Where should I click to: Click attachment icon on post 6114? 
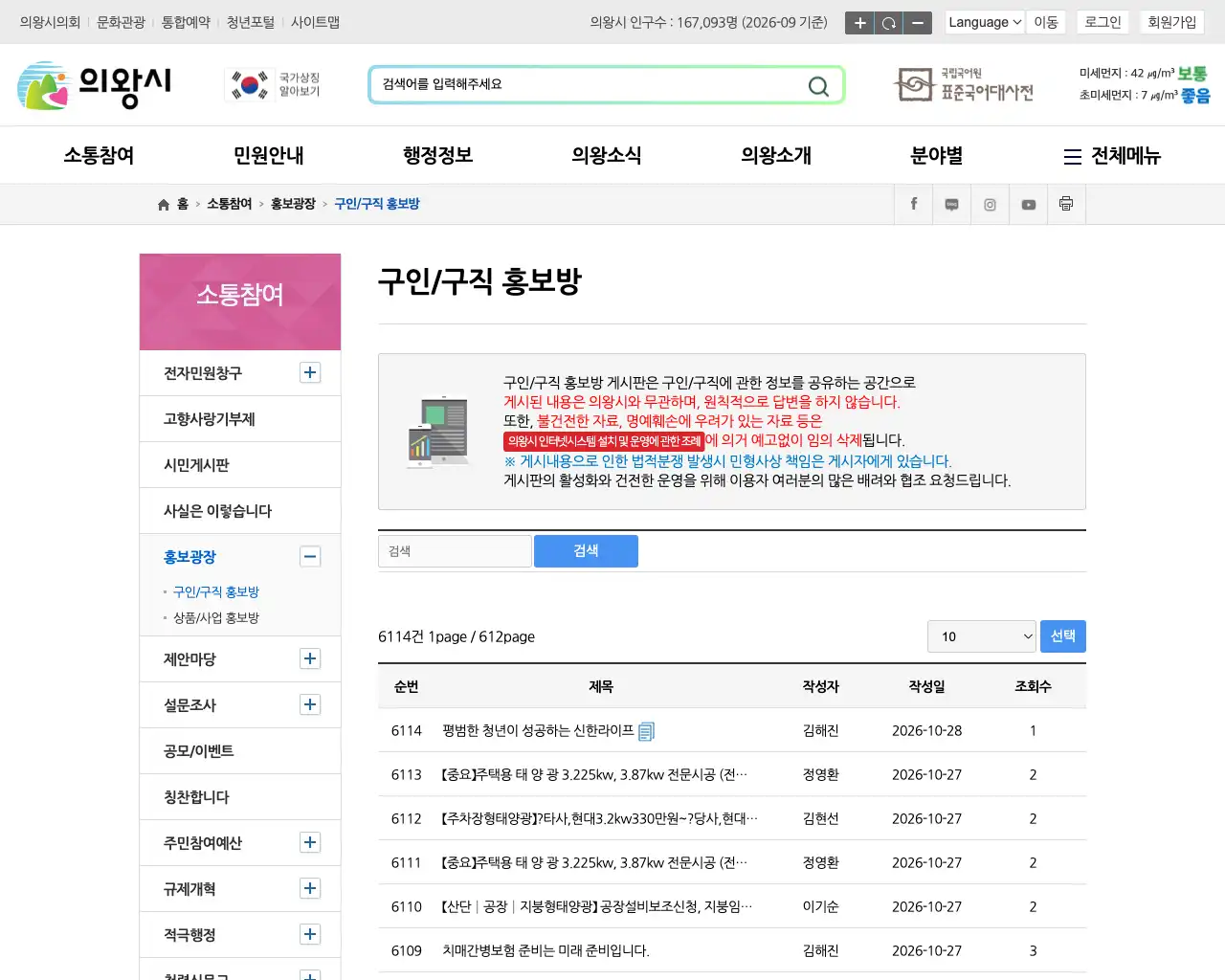[646, 731]
